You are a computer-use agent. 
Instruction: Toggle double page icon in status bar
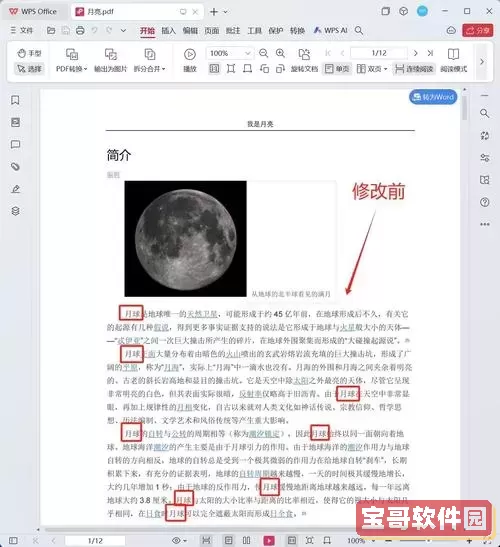pos(246,541)
